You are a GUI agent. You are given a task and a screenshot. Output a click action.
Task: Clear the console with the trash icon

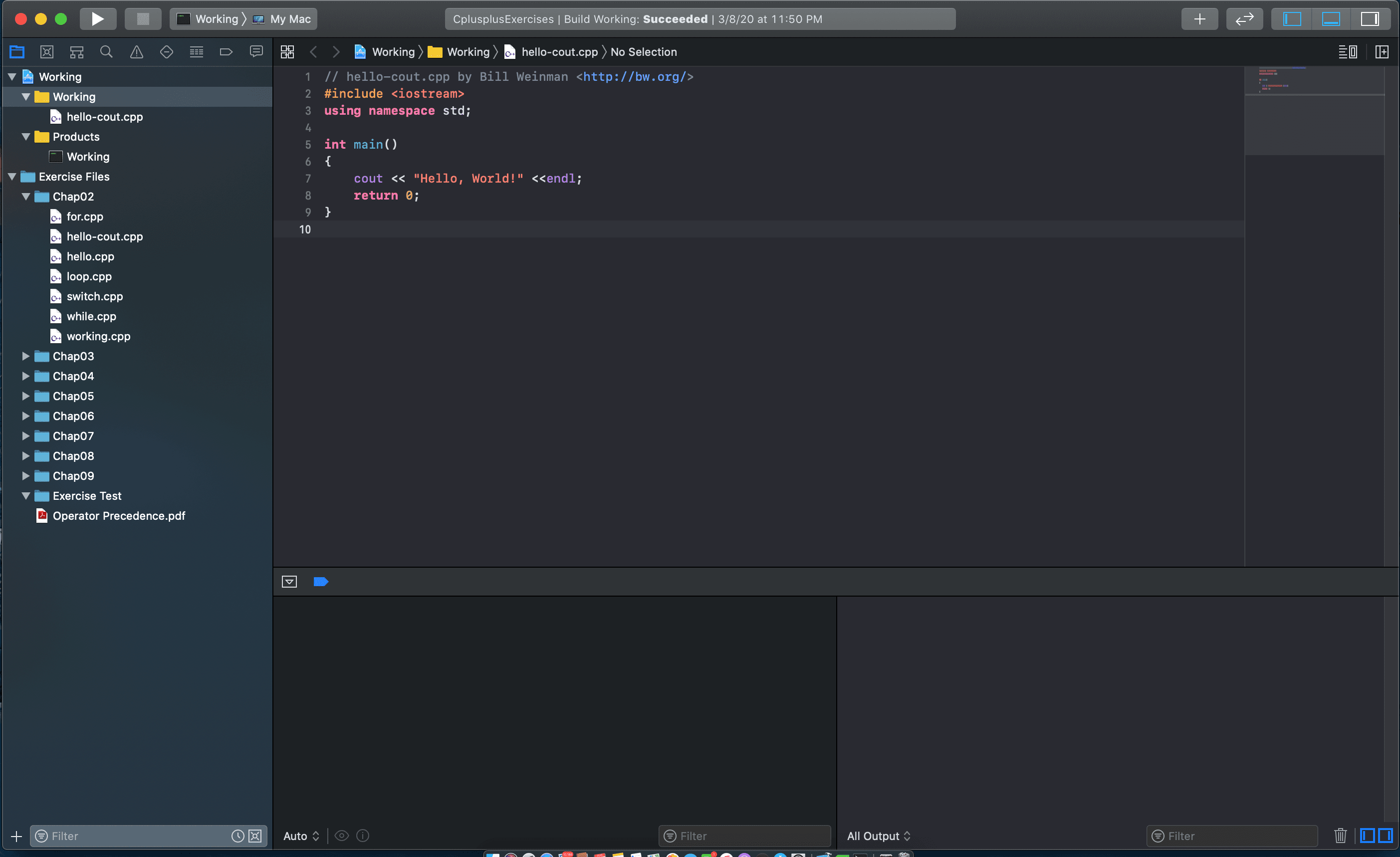(x=1340, y=836)
